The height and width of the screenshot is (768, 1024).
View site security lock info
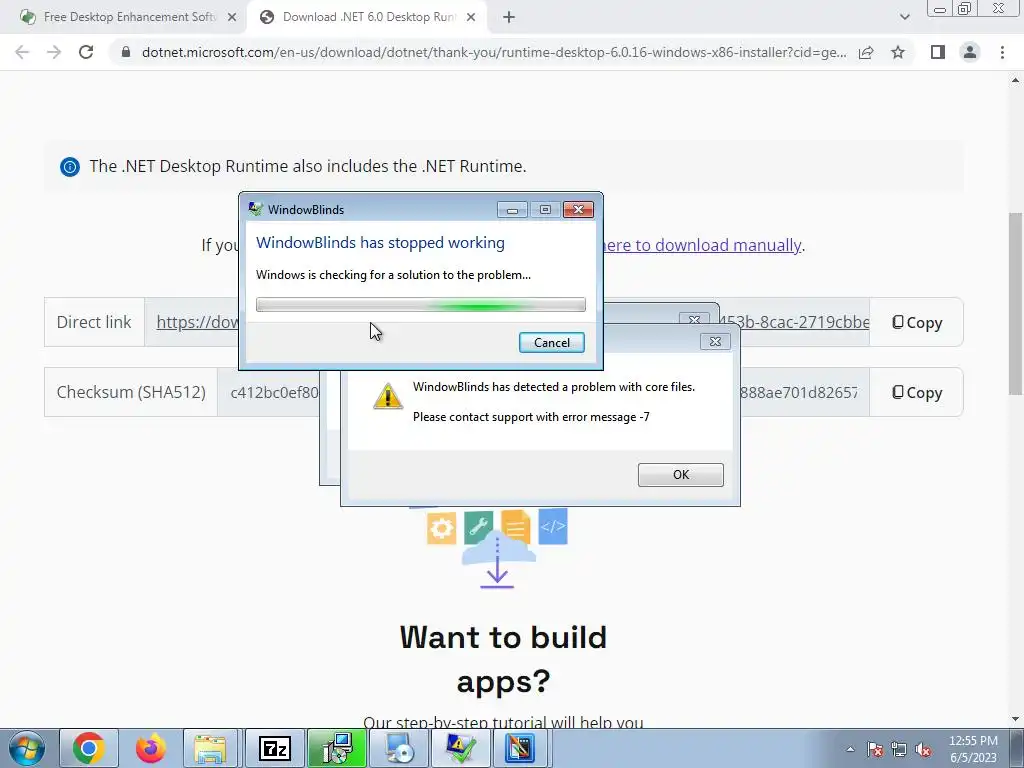[x=126, y=52]
